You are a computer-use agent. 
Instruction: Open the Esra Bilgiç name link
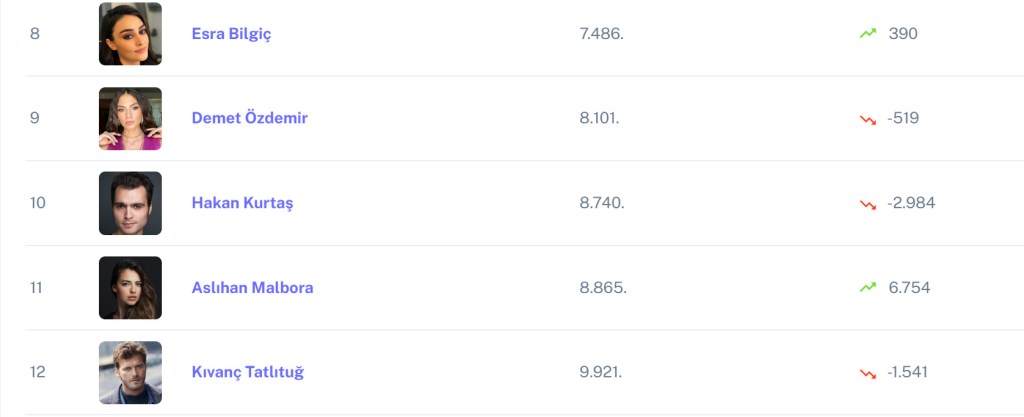231,34
